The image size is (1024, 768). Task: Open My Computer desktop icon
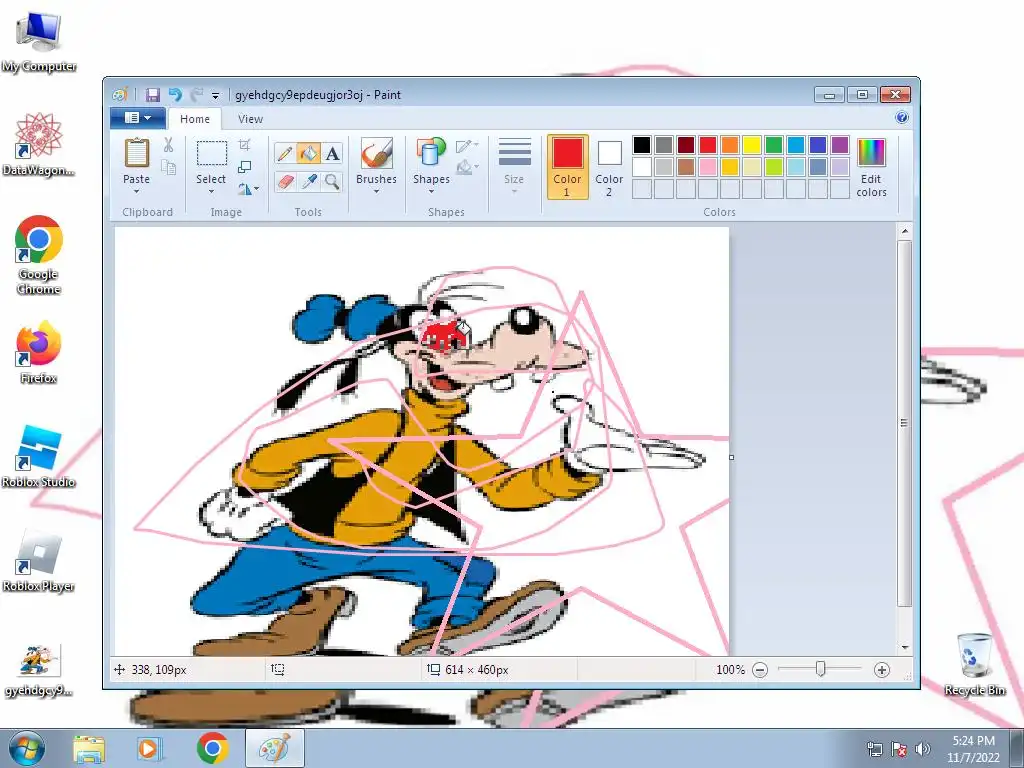39,42
